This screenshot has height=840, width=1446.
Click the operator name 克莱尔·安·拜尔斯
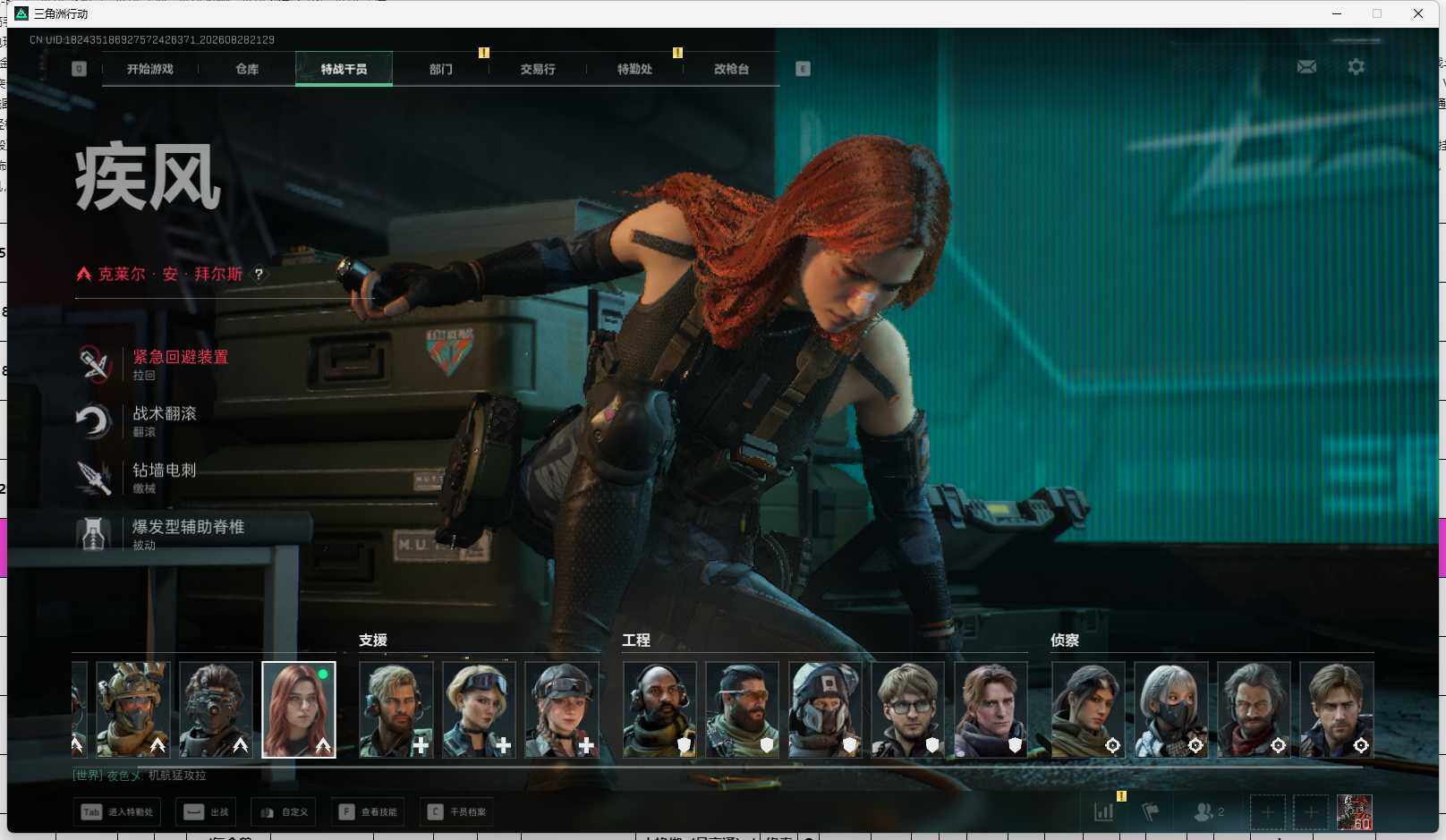[170, 275]
